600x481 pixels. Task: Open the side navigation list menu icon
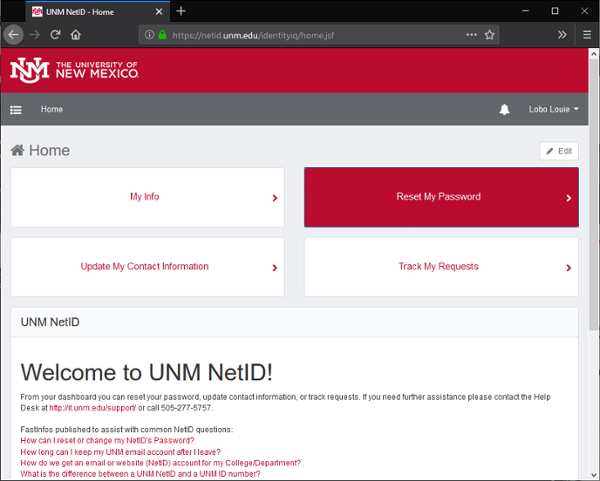tap(16, 110)
